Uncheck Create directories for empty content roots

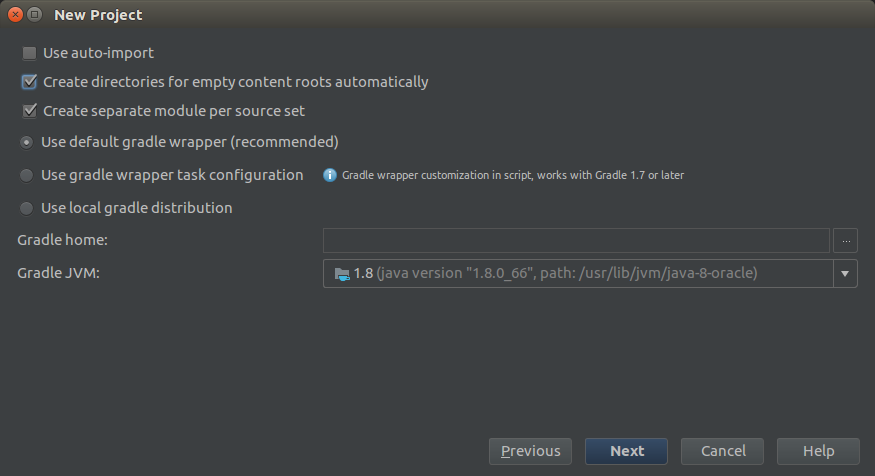[x=29, y=82]
